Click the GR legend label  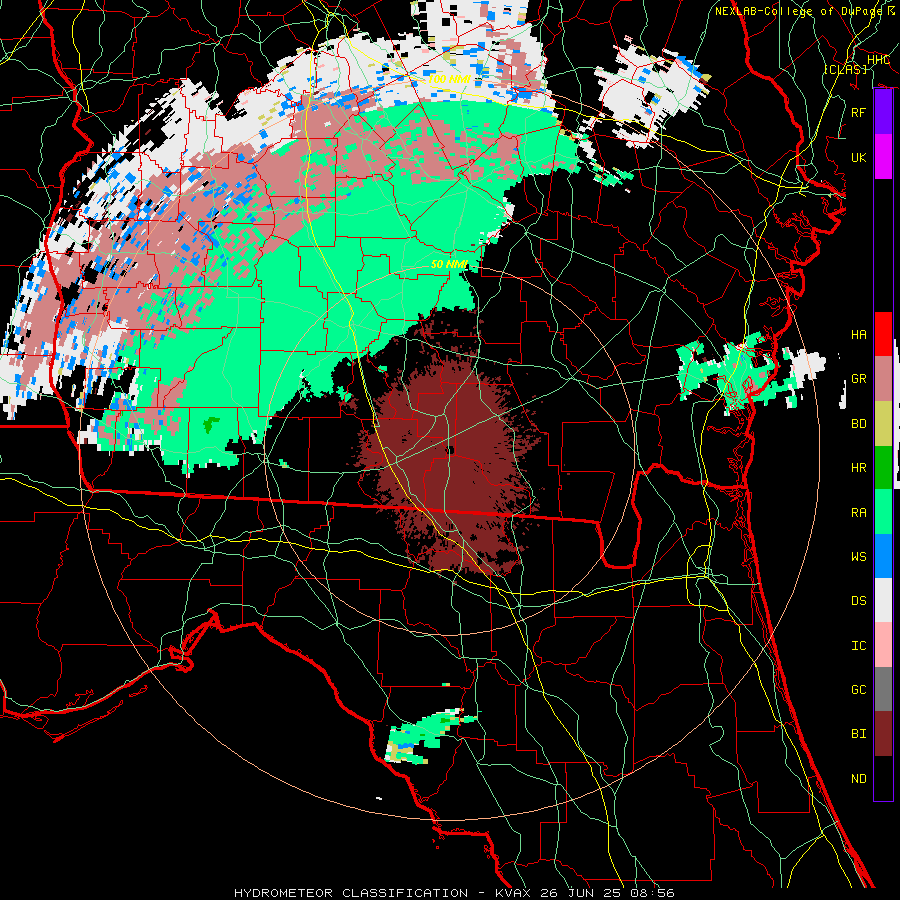tap(858, 379)
